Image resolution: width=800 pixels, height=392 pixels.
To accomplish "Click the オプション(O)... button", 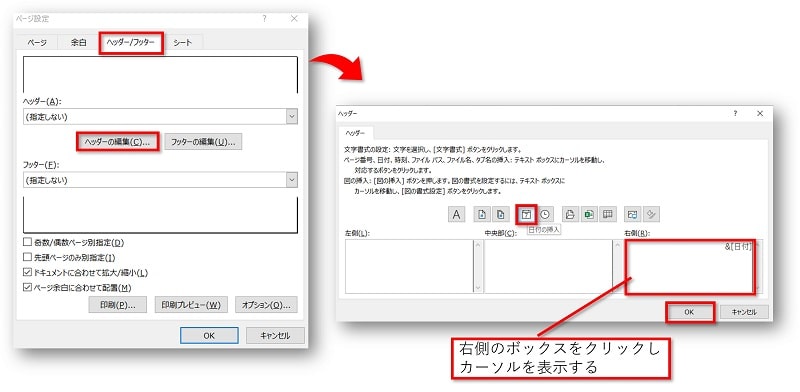I will click(x=266, y=305).
